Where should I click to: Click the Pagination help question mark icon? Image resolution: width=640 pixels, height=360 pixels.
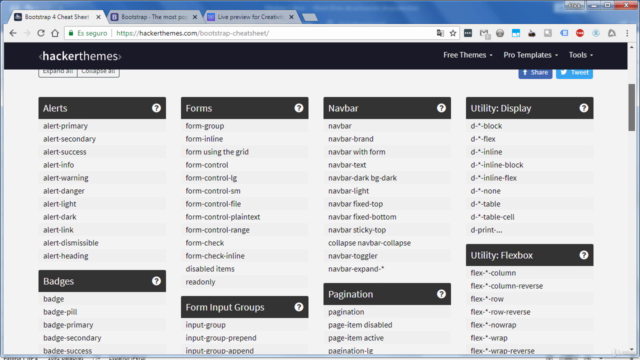tap(441, 294)
